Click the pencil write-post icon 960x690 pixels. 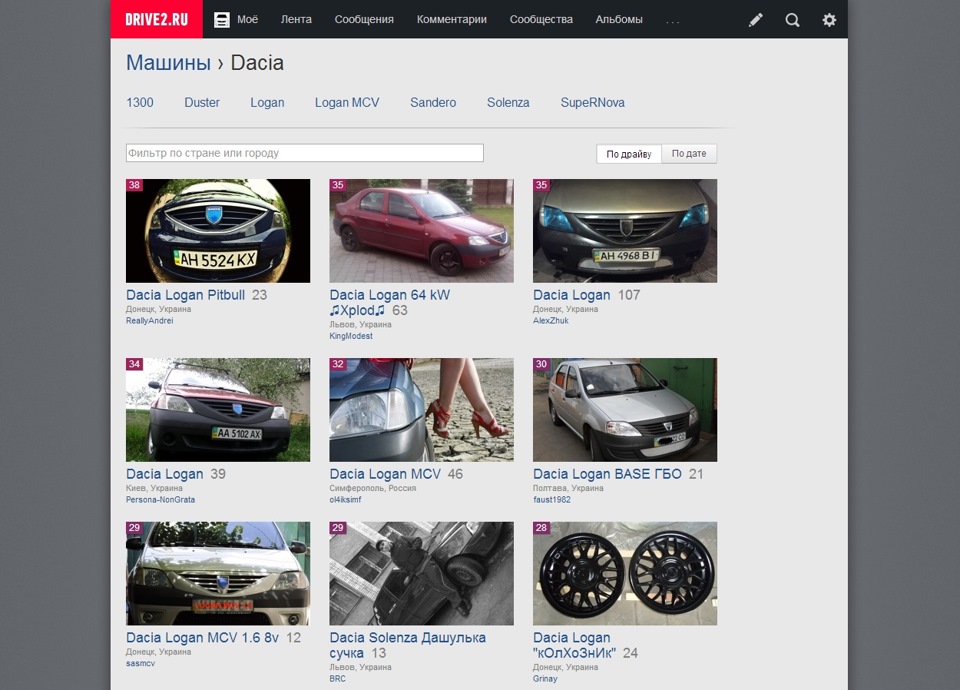click(756, 20)
